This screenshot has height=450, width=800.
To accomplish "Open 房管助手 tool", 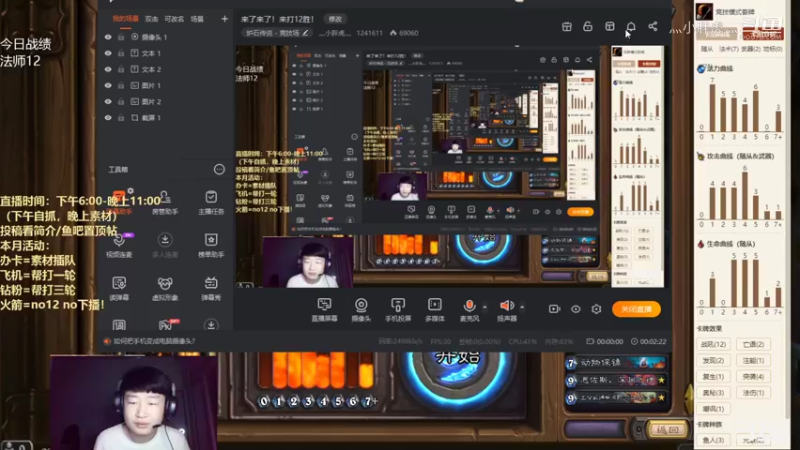I will pos(165,203).
